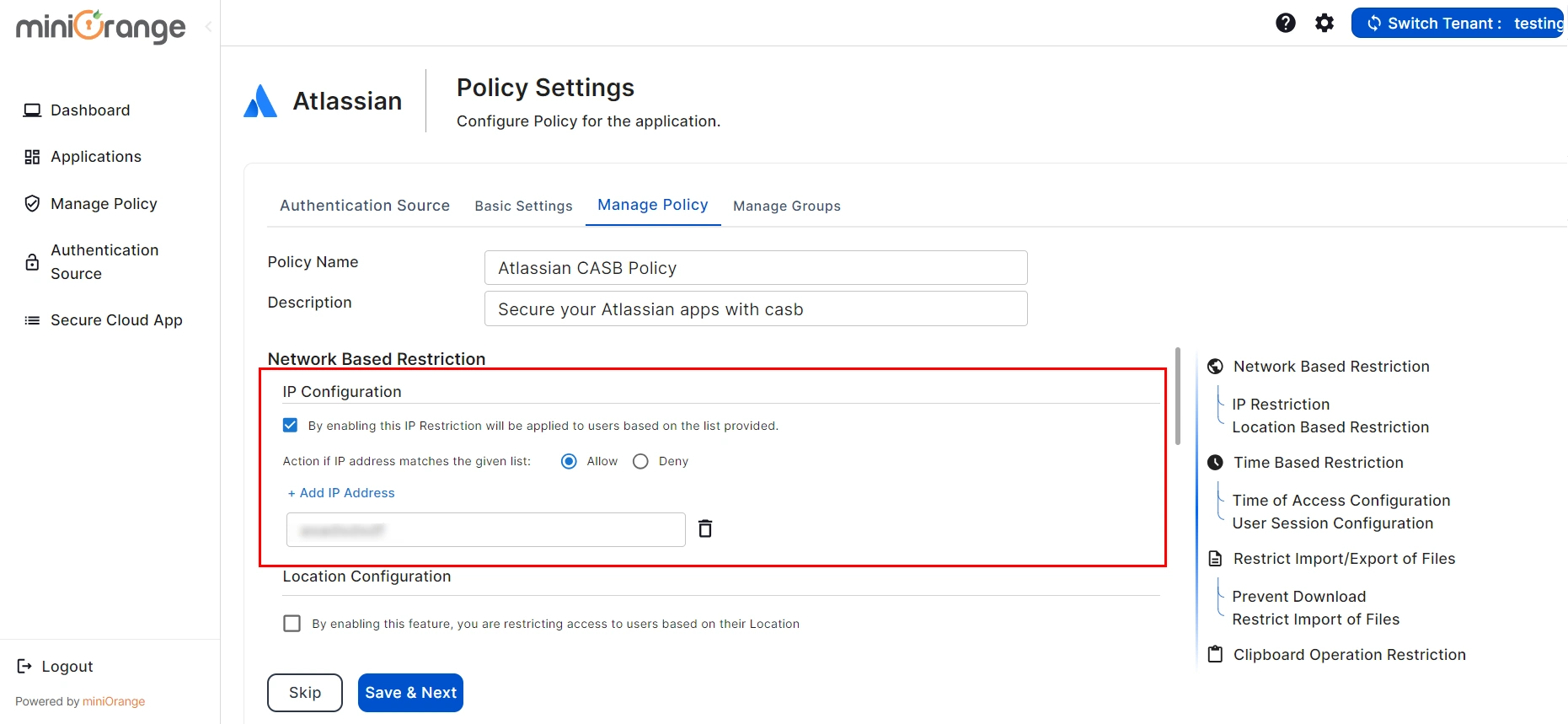This screenshot has height=724, width=1568.
Task: Click the Dashboard laptop icon
Action: click(32, 110)
